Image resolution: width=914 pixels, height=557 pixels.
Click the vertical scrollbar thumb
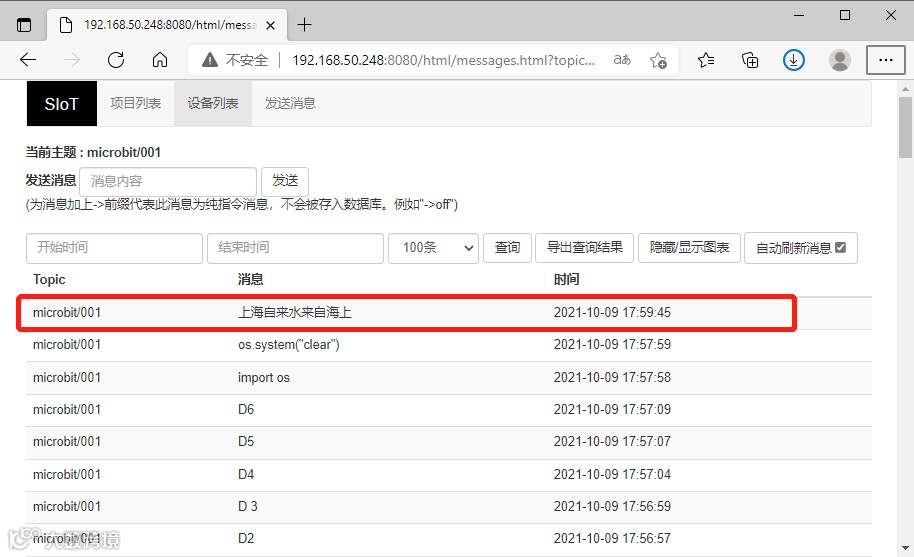click(905, 128)
